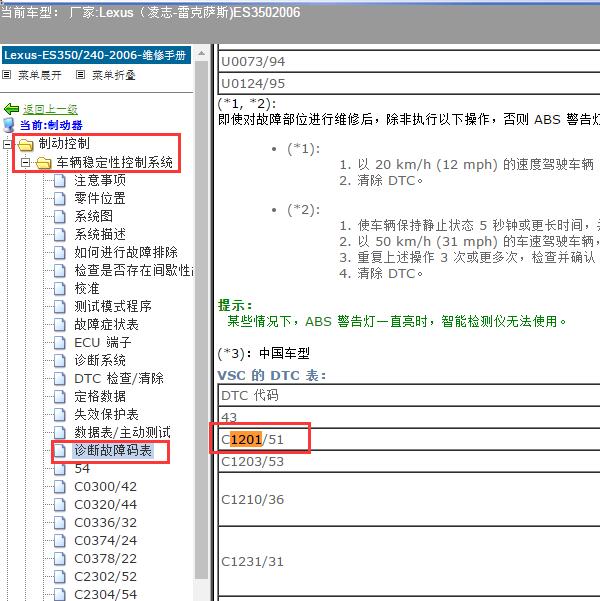Collapse the 车辆稳定性控制系统 subfolder

25,163
